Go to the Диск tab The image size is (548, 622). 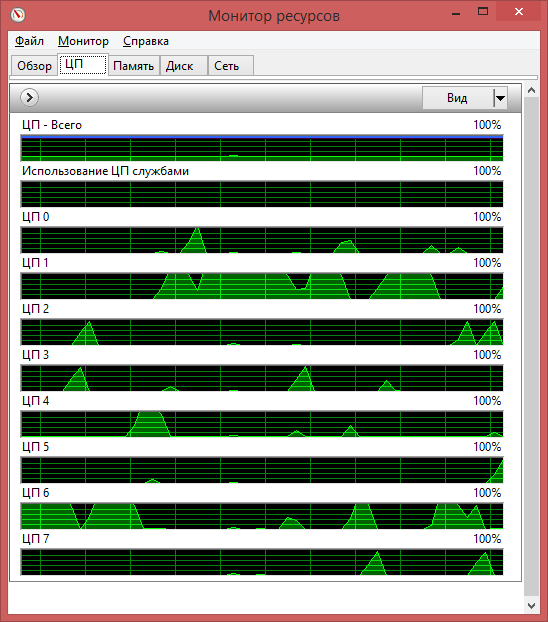tap(183, 65)
